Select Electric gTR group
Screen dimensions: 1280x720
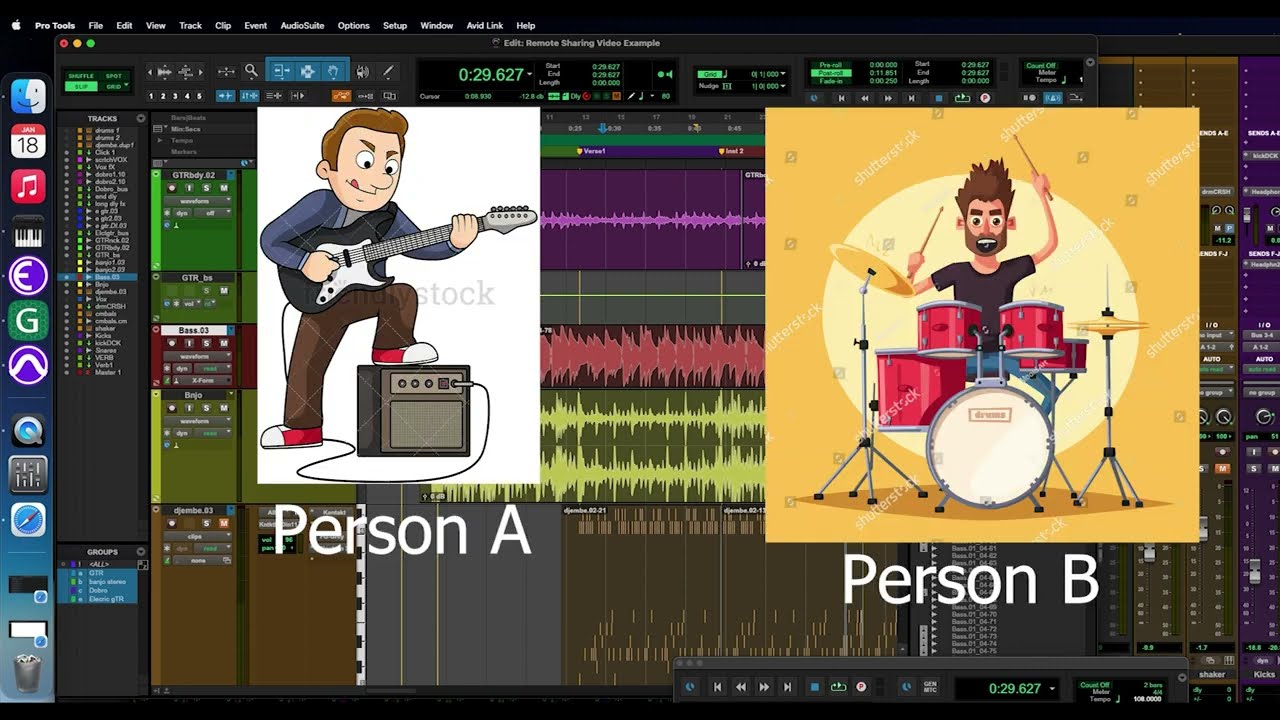[107, 599]
